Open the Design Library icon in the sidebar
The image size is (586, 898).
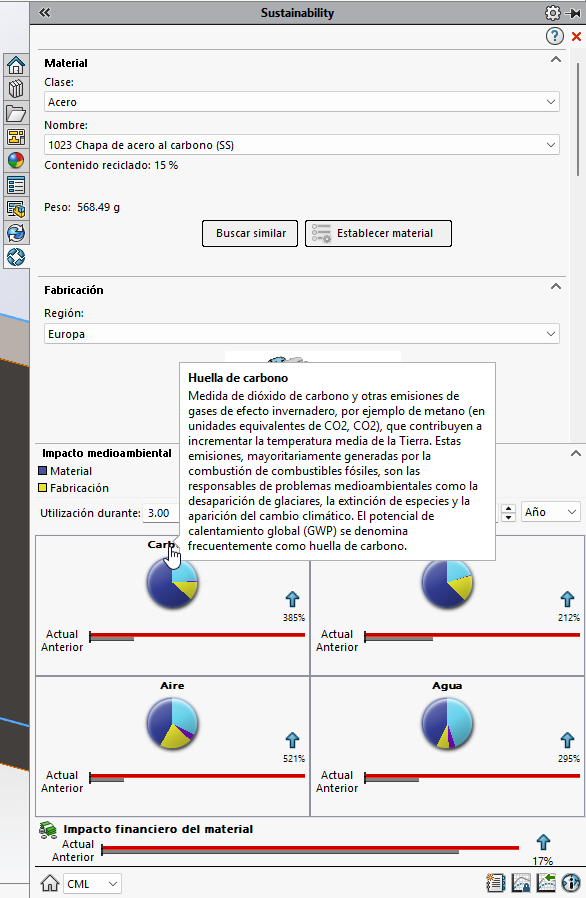pos(16,89)
